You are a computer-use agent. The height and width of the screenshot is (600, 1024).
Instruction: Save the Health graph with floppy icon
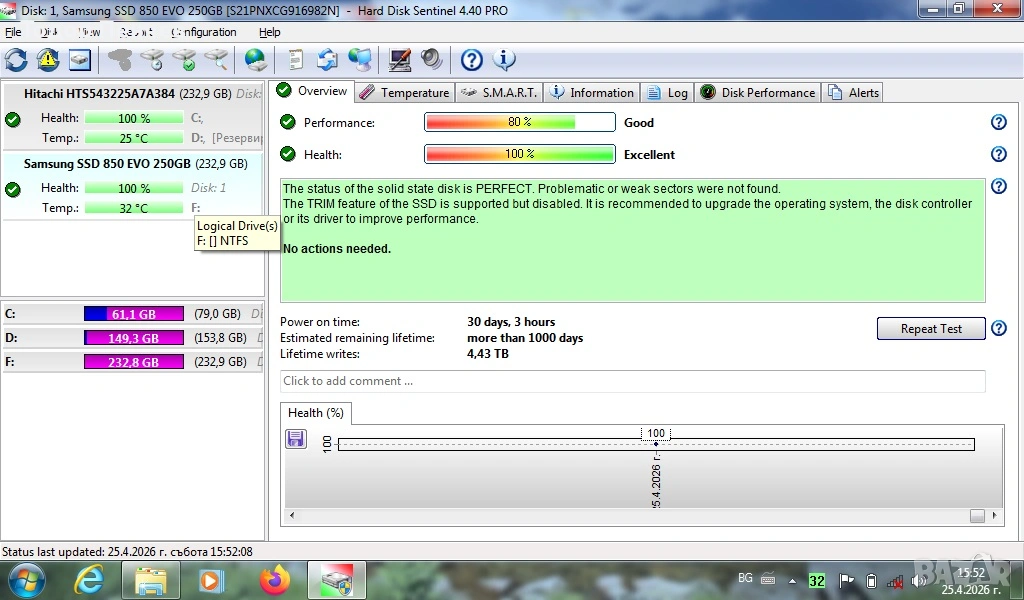[x=296, y=438]
